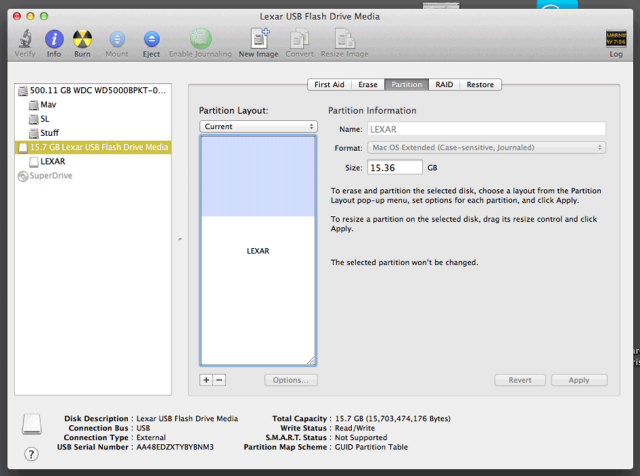
Task: Select the SL volume in sidebar
Action: point(93,119)
